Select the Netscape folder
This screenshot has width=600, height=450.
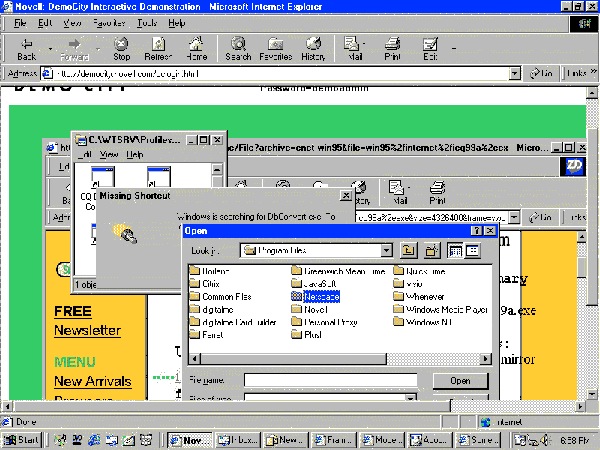tap(315, 297)
